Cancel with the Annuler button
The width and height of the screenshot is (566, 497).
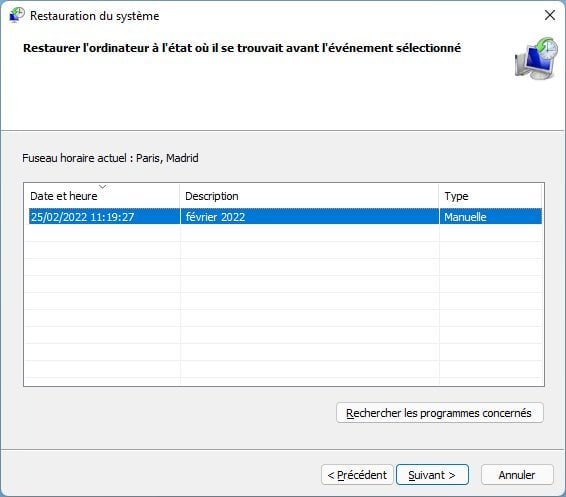tap(517, 475)
